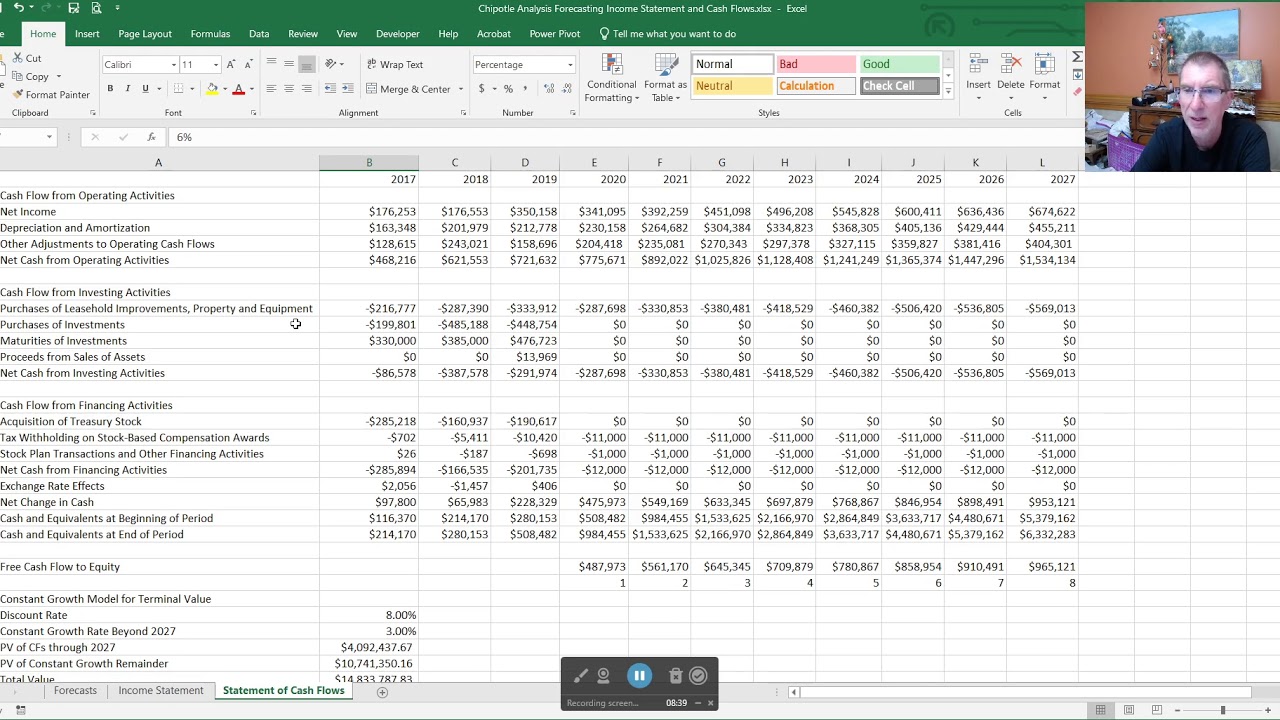
Task: Toggle Center horizontal alignment
Action: coord(289,89)
